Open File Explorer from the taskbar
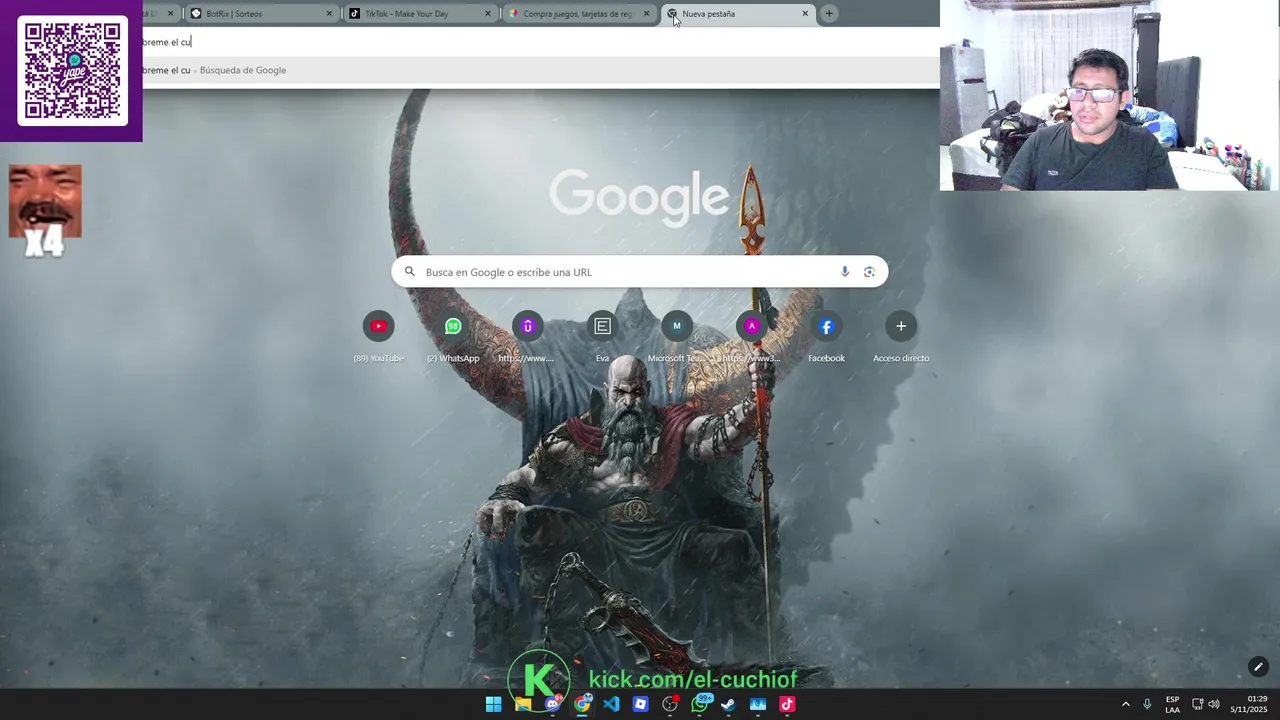 tap(523, 704)
